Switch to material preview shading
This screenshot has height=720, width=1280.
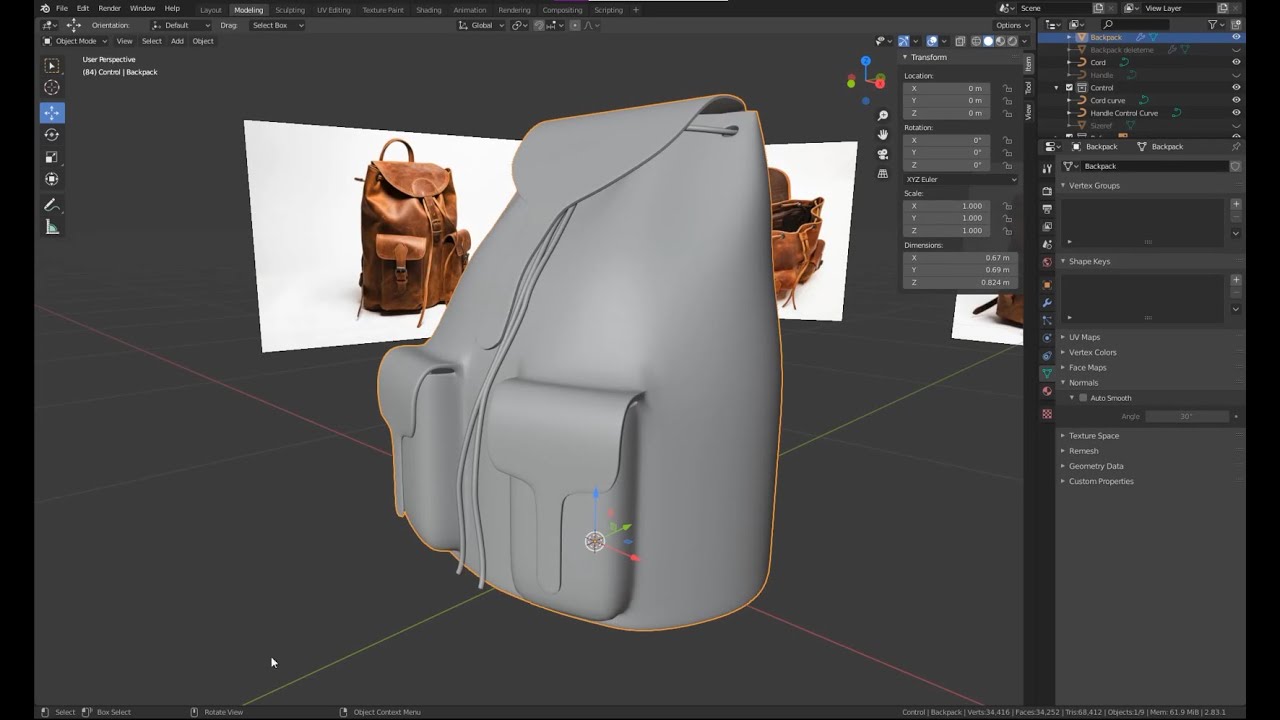pyautogui.click(x=1000, y=41)
